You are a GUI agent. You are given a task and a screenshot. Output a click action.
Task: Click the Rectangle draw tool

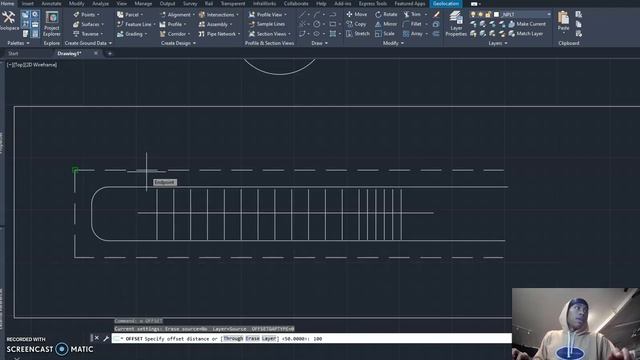333,24
